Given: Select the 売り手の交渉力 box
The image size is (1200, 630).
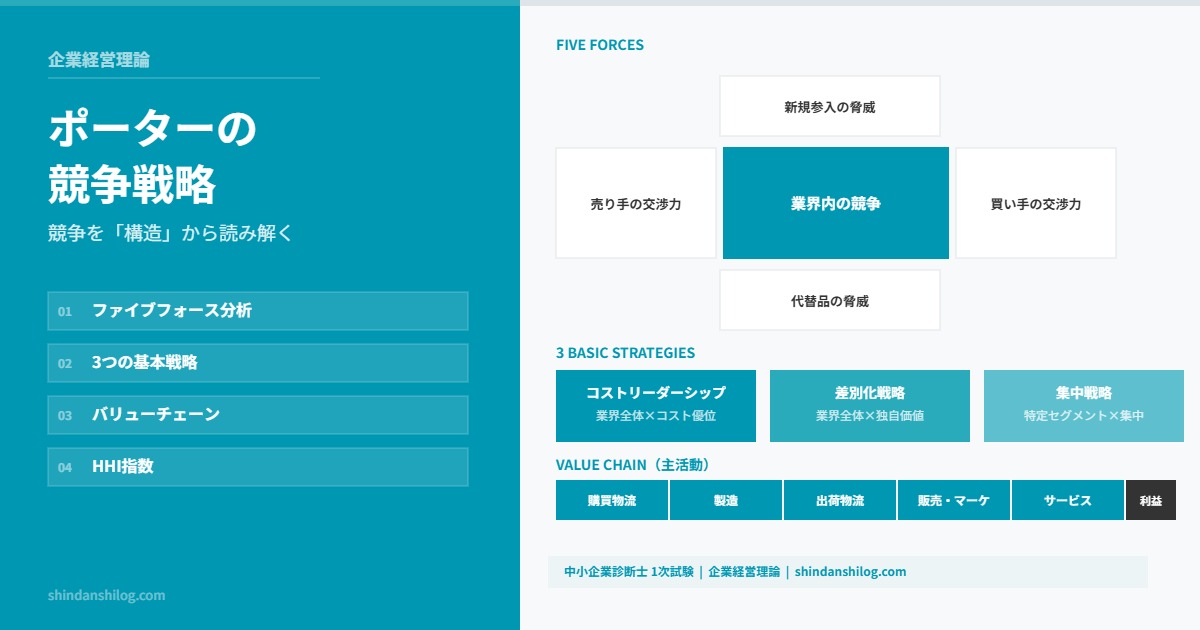Looking at the screenshot, I should (x=636, y=202).
